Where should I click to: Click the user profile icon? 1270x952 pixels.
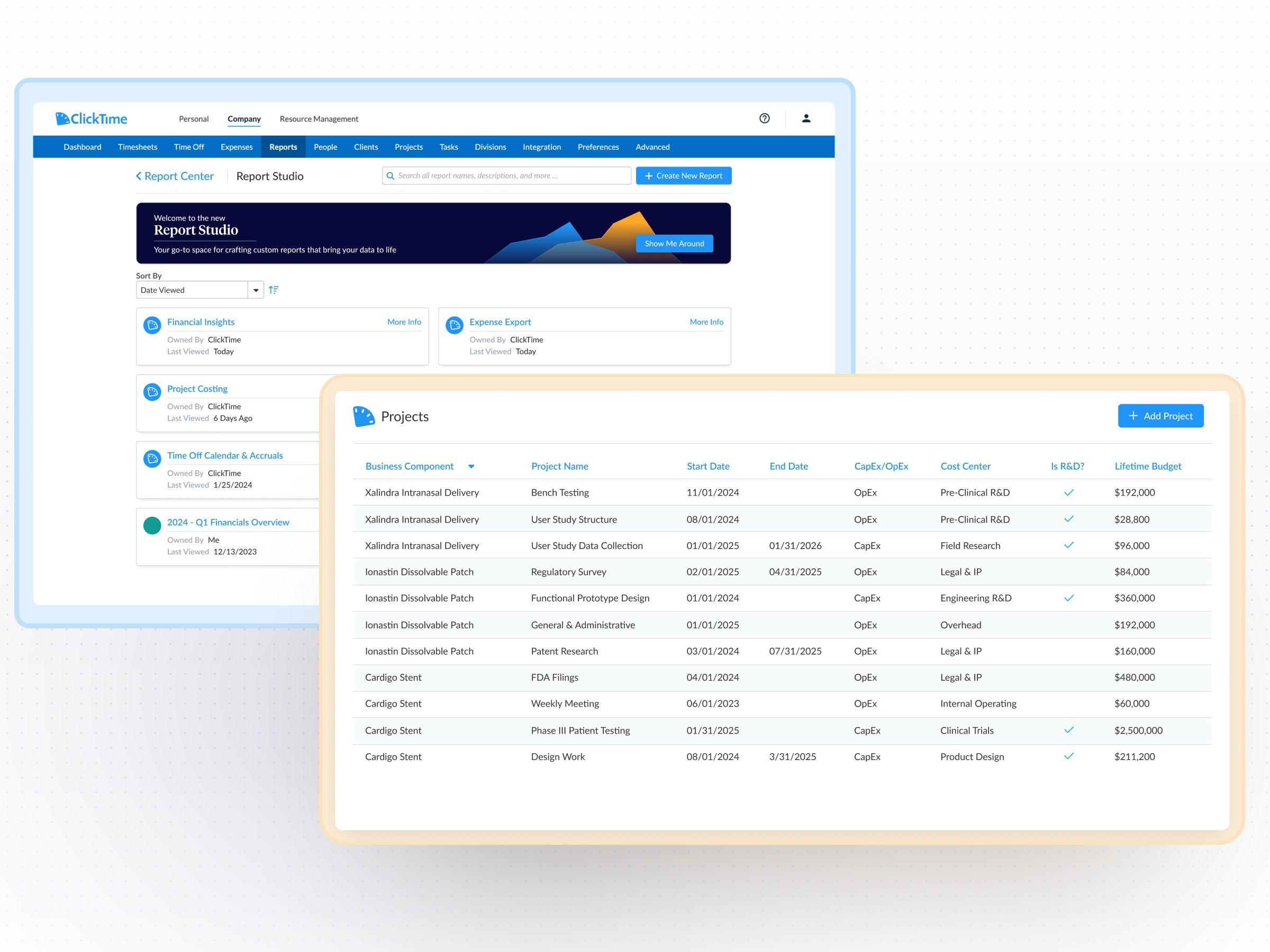click(x=806, y=118)
